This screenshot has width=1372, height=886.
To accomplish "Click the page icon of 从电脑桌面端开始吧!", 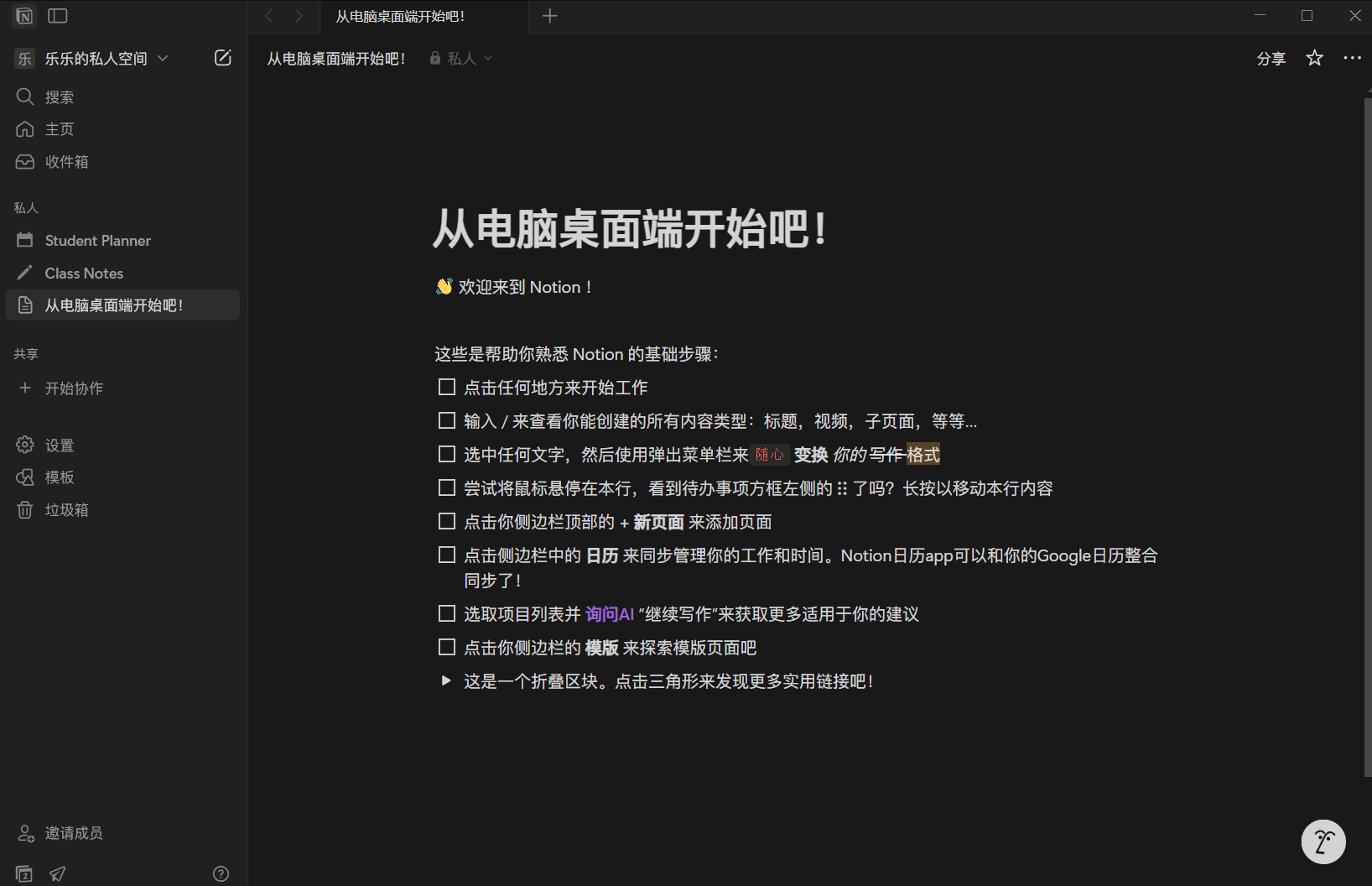I will 25,305.
